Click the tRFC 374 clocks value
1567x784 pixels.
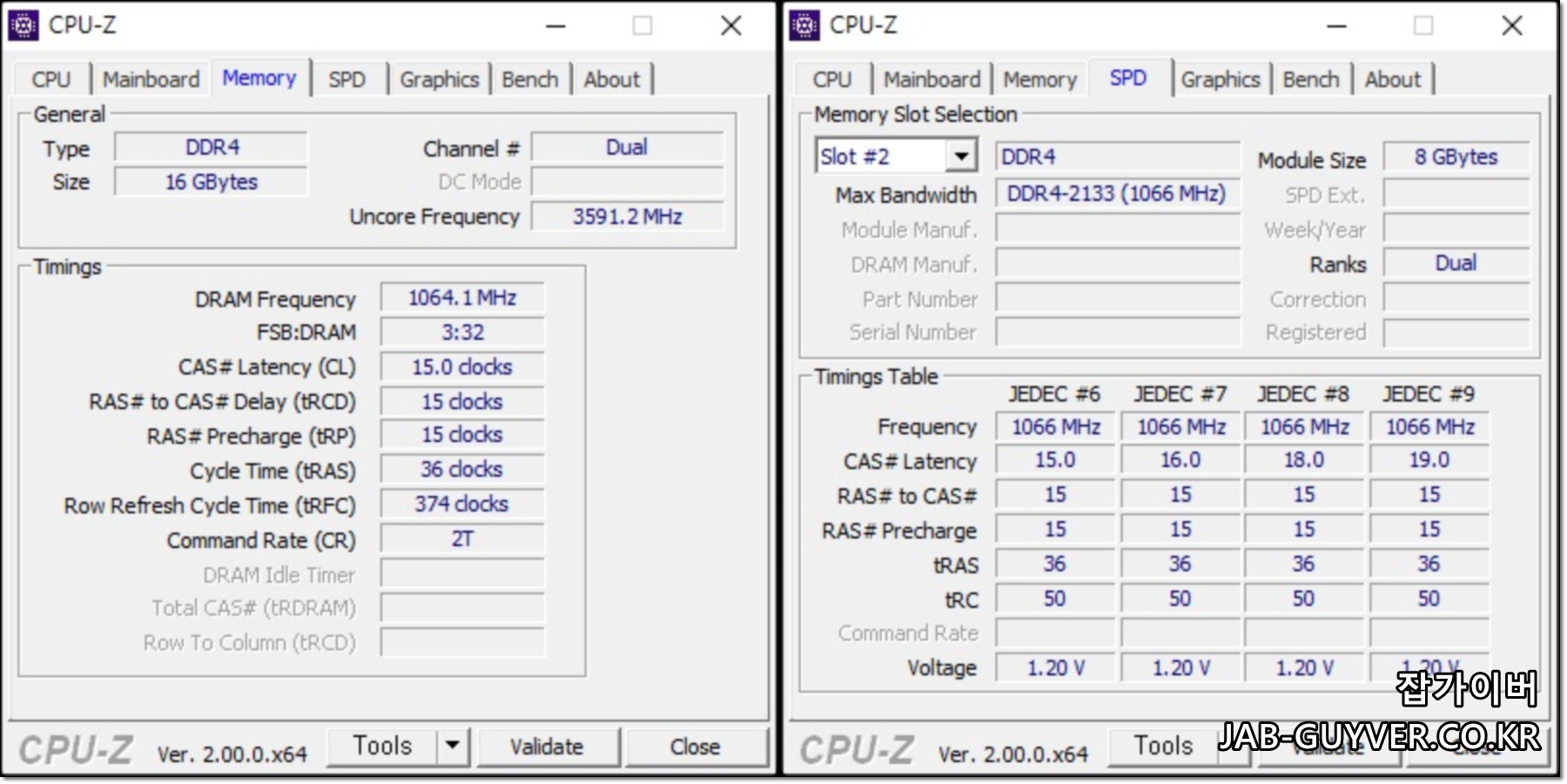(462, 505)
